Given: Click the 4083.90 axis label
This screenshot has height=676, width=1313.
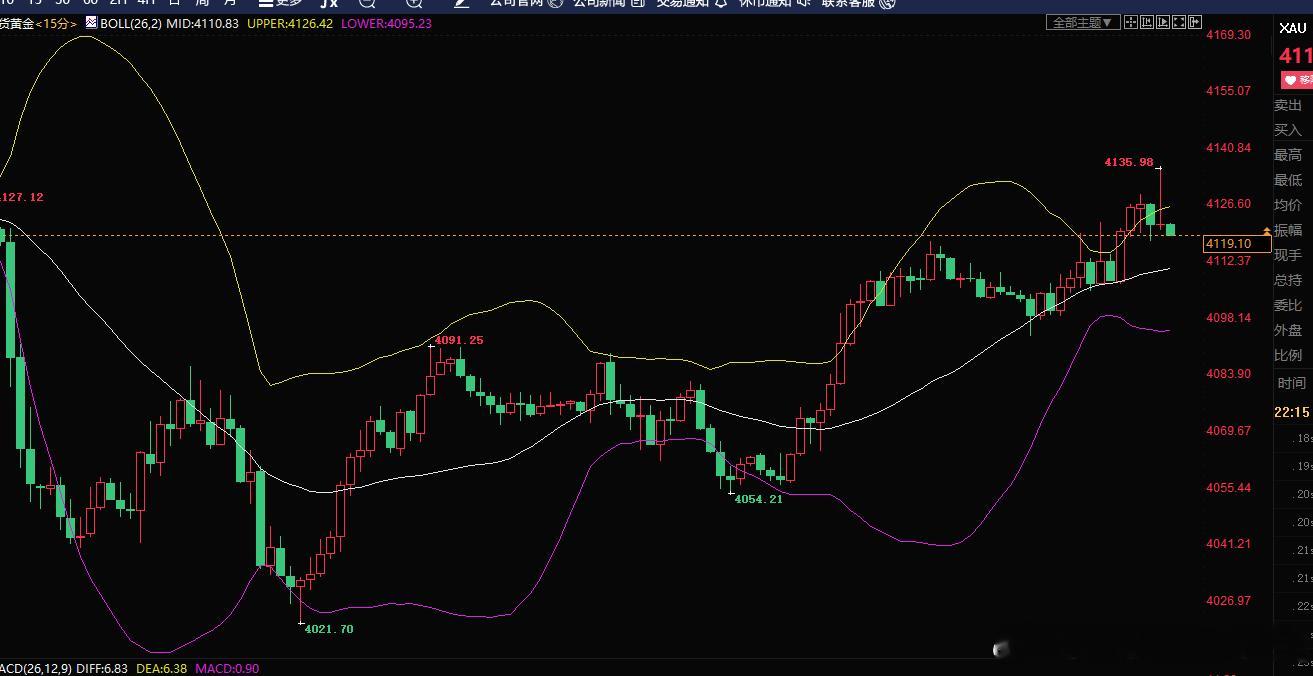Looking at the screenshot, I should tap(1229, 374).
